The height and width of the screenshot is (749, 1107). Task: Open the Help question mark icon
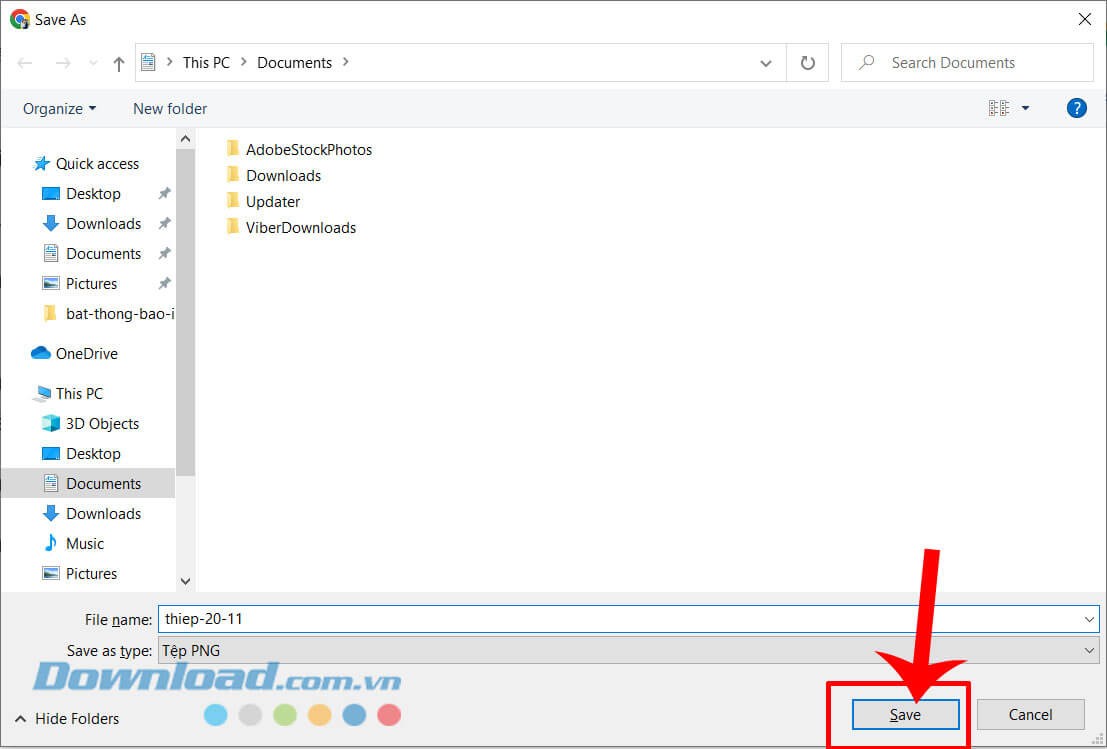(x=1076, y=108)
